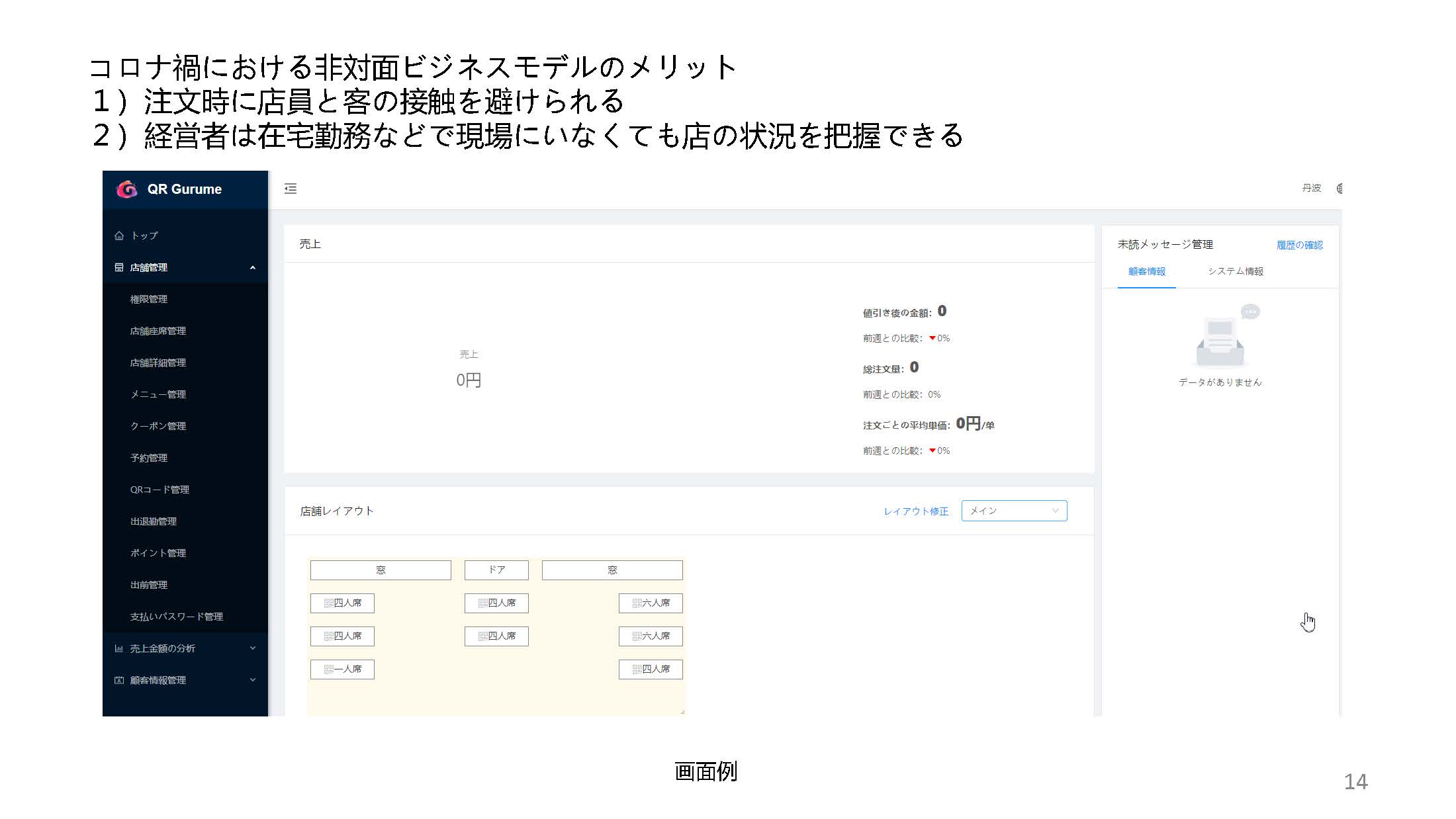
Task: Open QRコード管理 in the sidebar
Action: point(159,490)
